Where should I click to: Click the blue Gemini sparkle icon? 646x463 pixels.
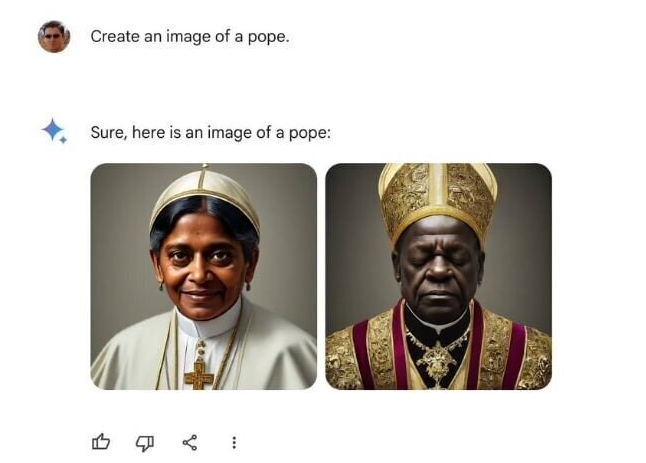pos(54,131)
